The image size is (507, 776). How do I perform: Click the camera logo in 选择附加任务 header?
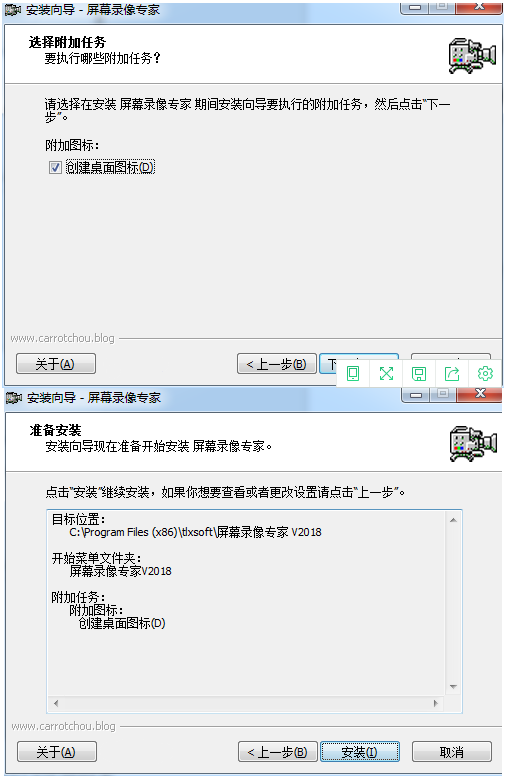(472, 56)
